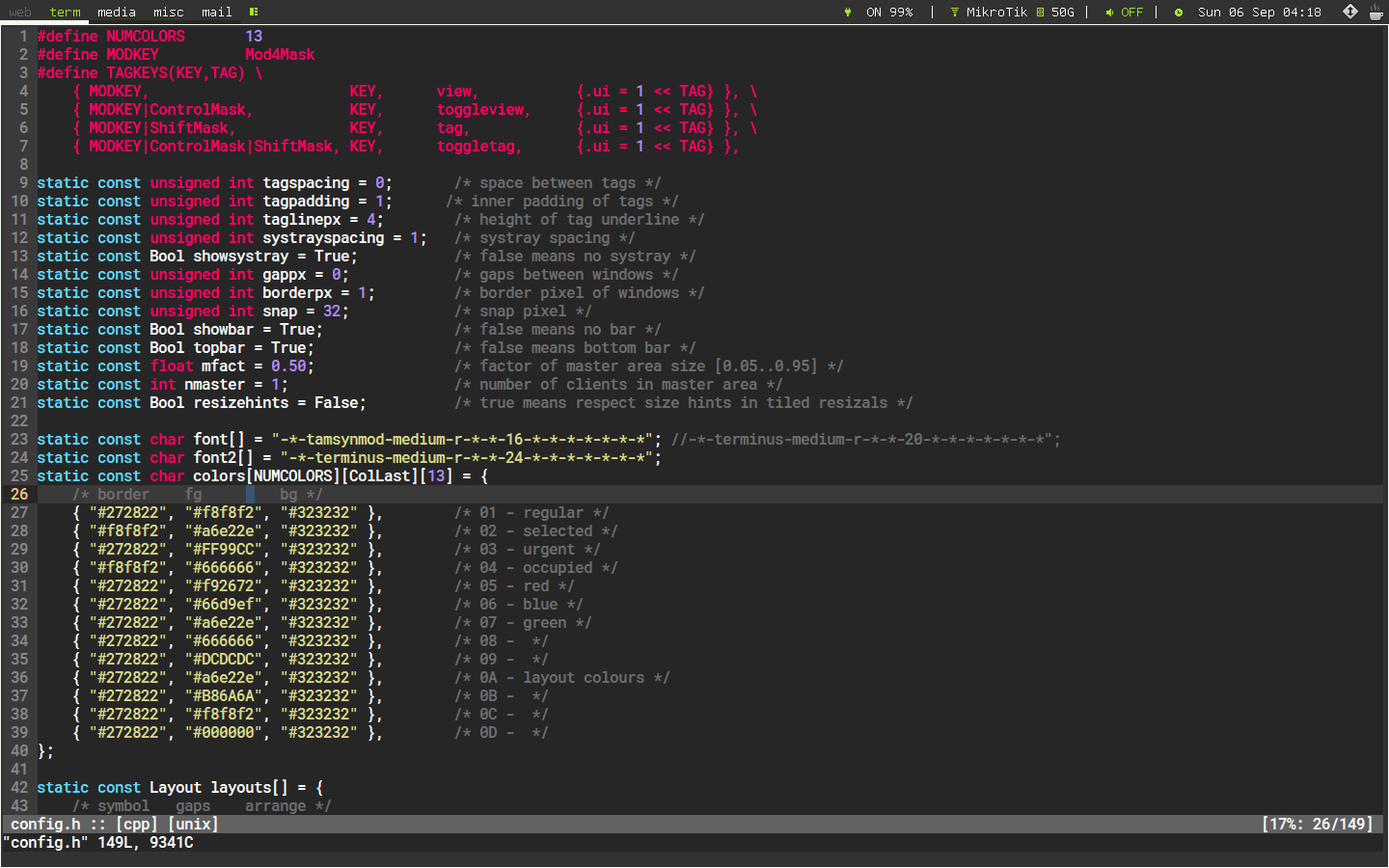The image size is (1389, 868).
Task: Click 'nmaster' on line 20
Action: [x=215, y=385]
